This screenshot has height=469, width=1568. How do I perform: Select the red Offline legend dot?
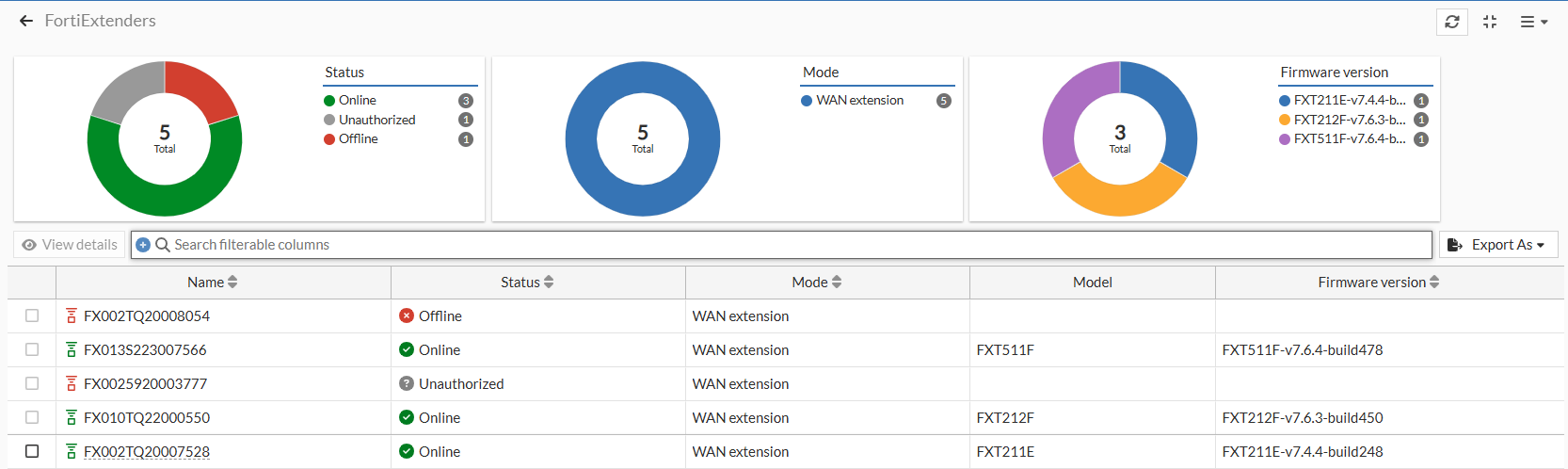[x=329, y=139]
